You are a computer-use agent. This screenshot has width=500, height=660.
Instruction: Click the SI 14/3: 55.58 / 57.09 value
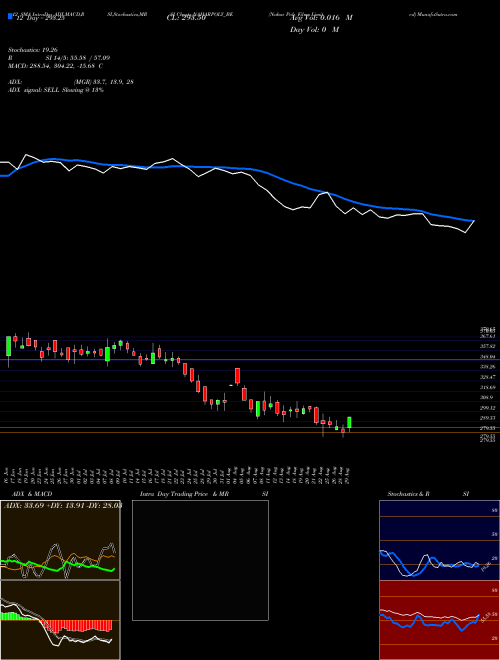click(x=78, y=58)
